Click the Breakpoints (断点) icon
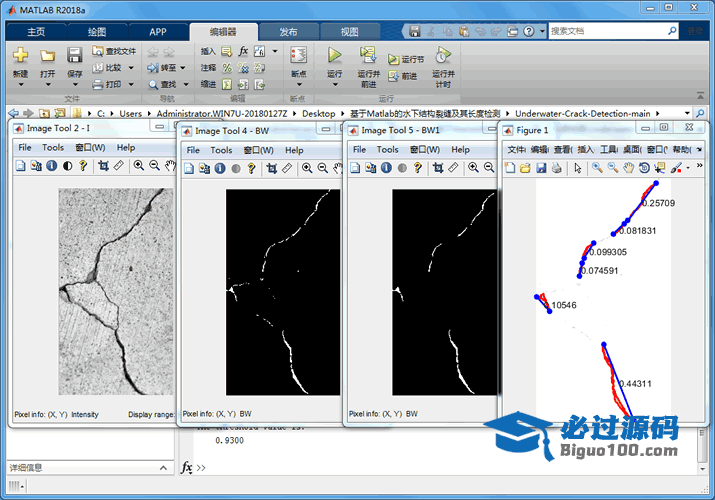715x500 pixels. [299, 55]
